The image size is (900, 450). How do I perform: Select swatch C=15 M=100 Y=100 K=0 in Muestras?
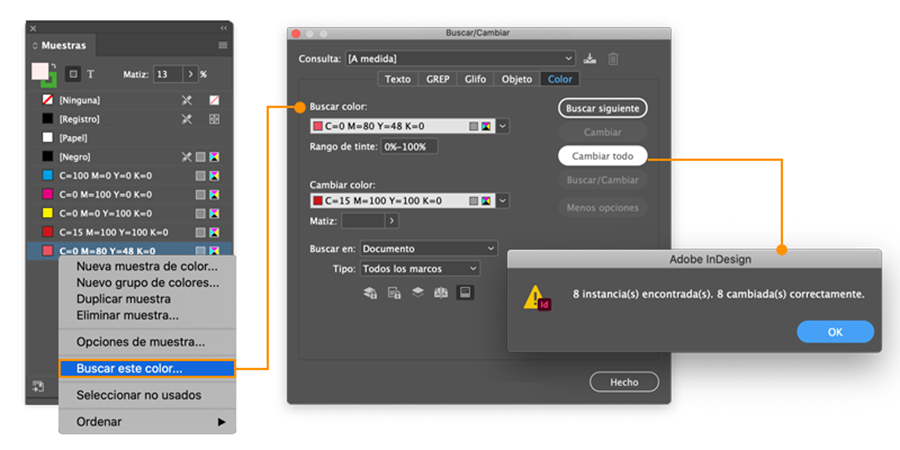pos(129,232)
